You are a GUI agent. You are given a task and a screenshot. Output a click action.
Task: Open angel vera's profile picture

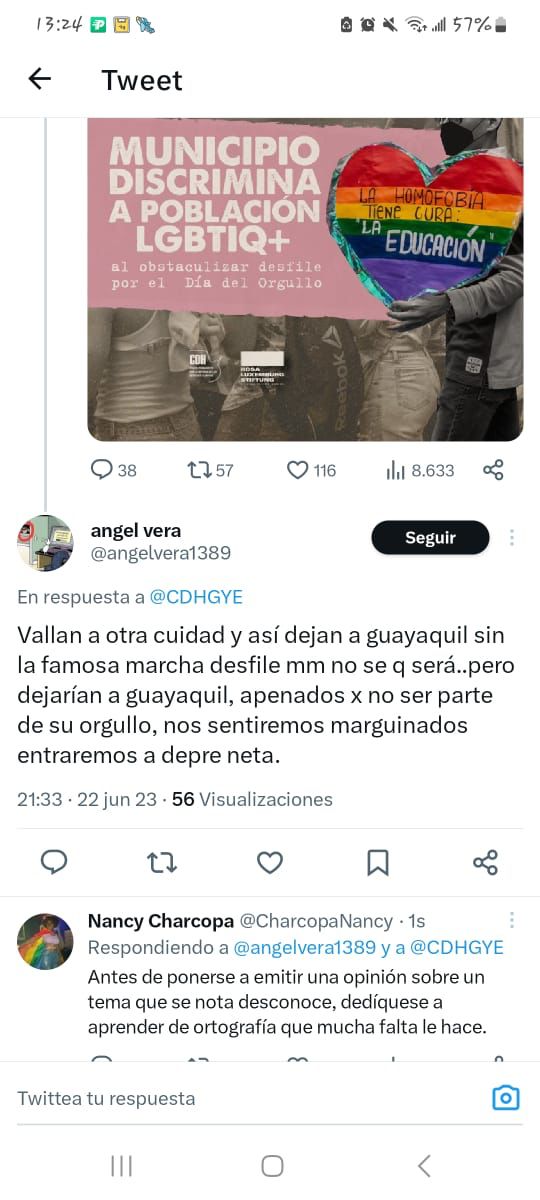[x=45, y=543]
